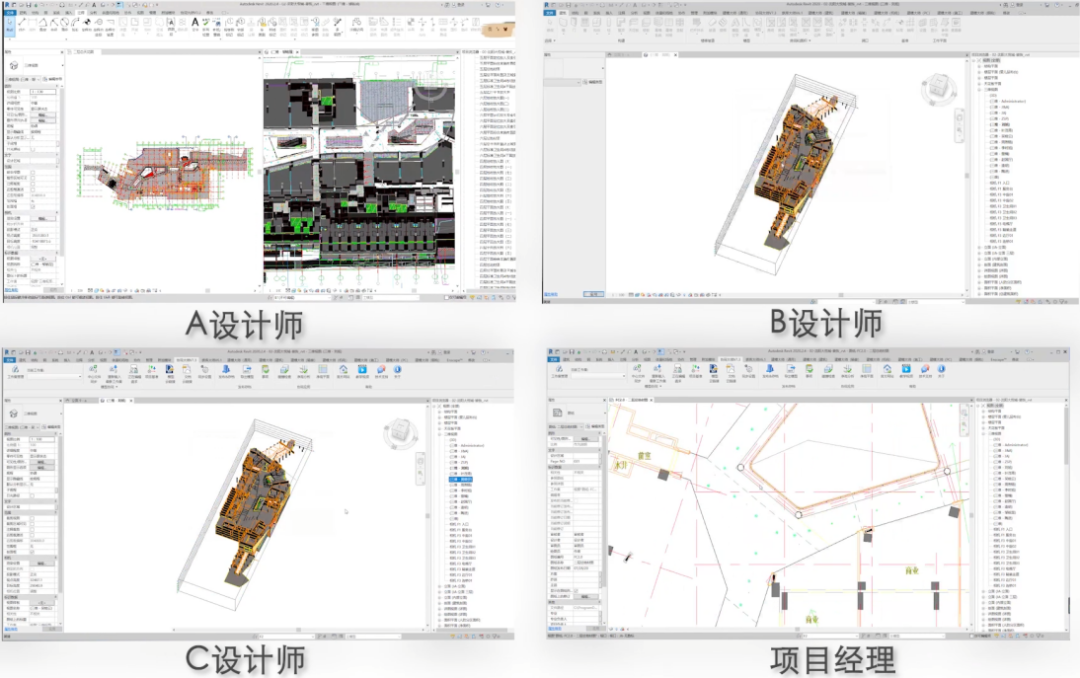Click the navigation bar zoom tool in B设计师 view
Screen dimensions: 1080x678
959,130
